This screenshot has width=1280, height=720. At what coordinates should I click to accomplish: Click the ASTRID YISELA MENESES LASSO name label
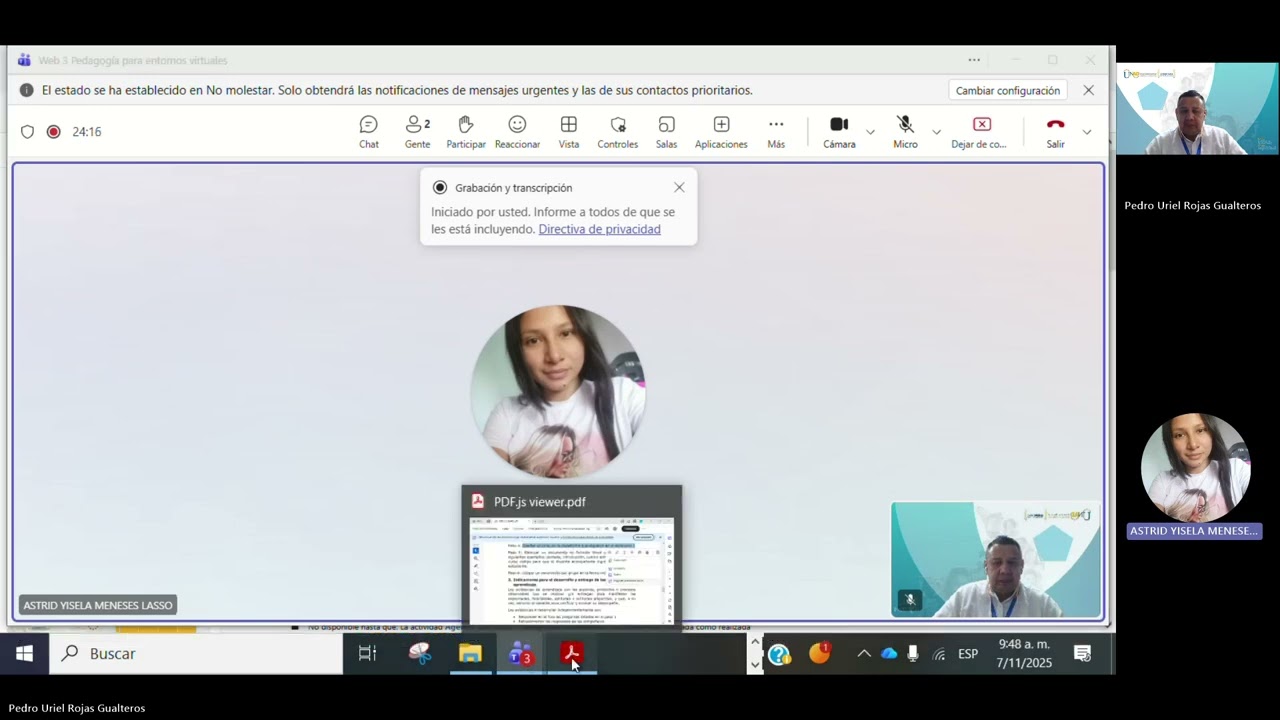(98, 605)
